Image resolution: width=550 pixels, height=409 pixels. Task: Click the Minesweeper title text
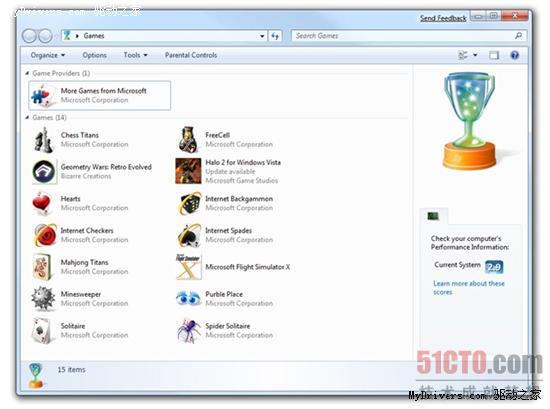tap(81, 294)
